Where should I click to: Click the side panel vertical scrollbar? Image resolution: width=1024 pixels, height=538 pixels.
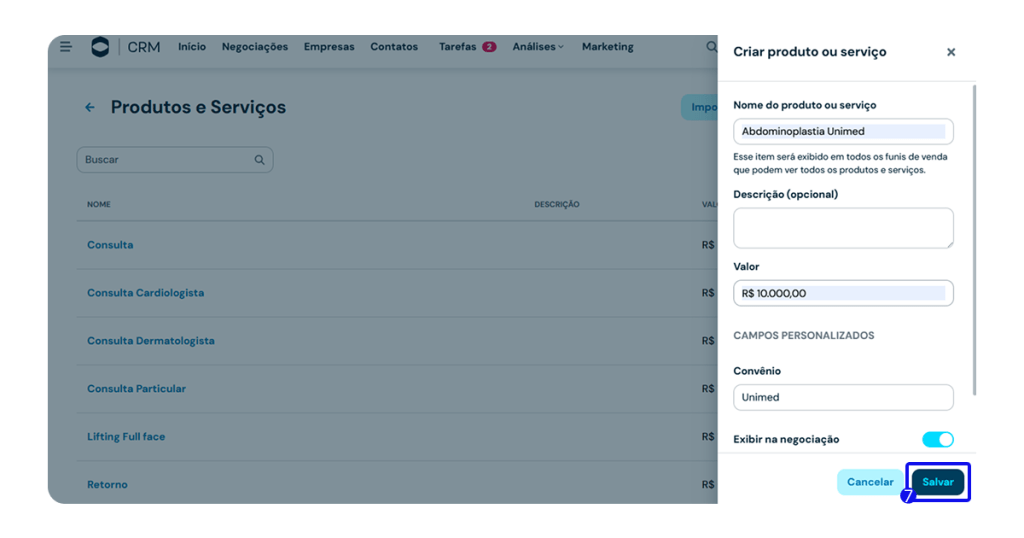tap(974, 240)
